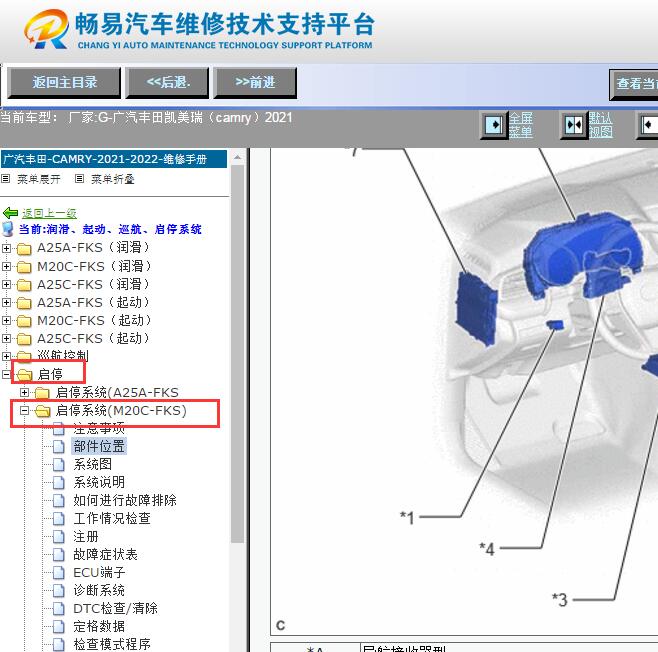Expand the M20C-FKS（润滑） folder
The height and width of the screenshot is (652, 658).
pyautogui.click(x=6, y=266)
